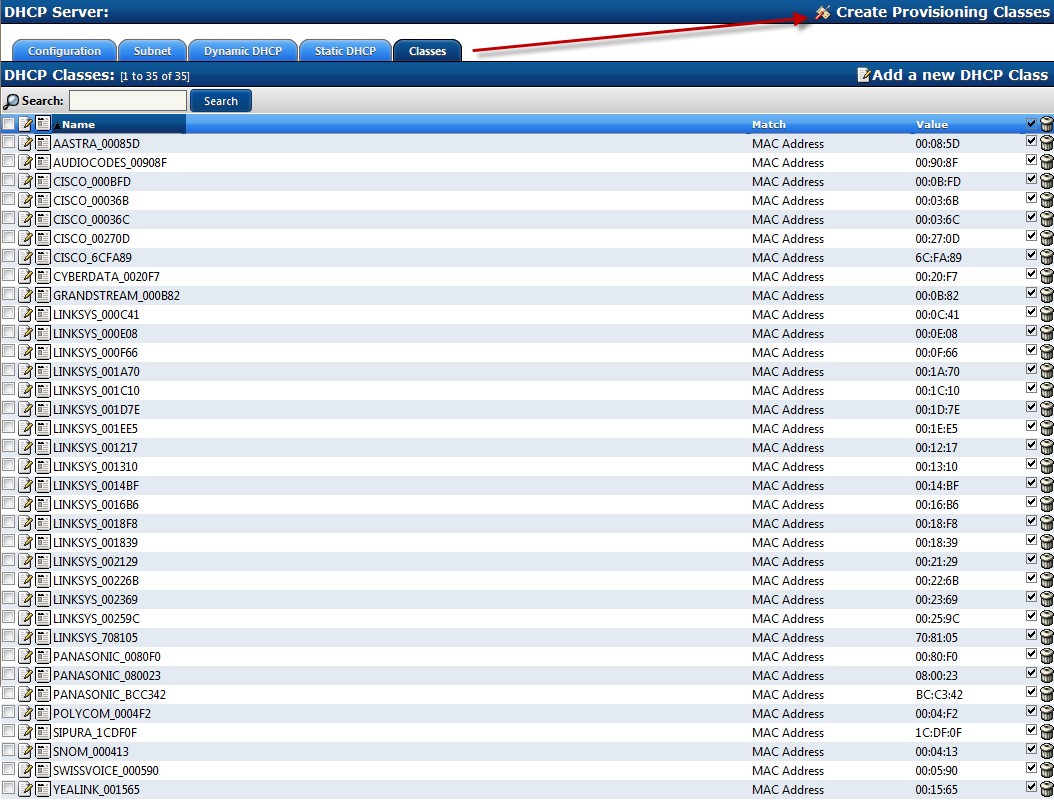The height and width of the screenshot is (810, 1054).
Task: Click Add a new DHCP Class
Action: click(x=952, y=75)
